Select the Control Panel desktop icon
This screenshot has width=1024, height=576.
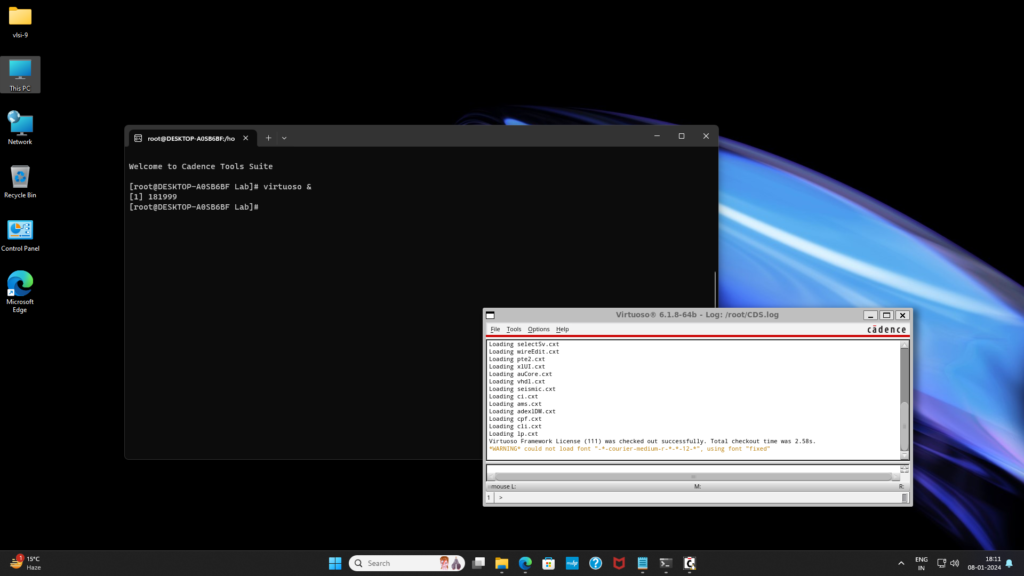pyautogui.click(x=20, y=234)
